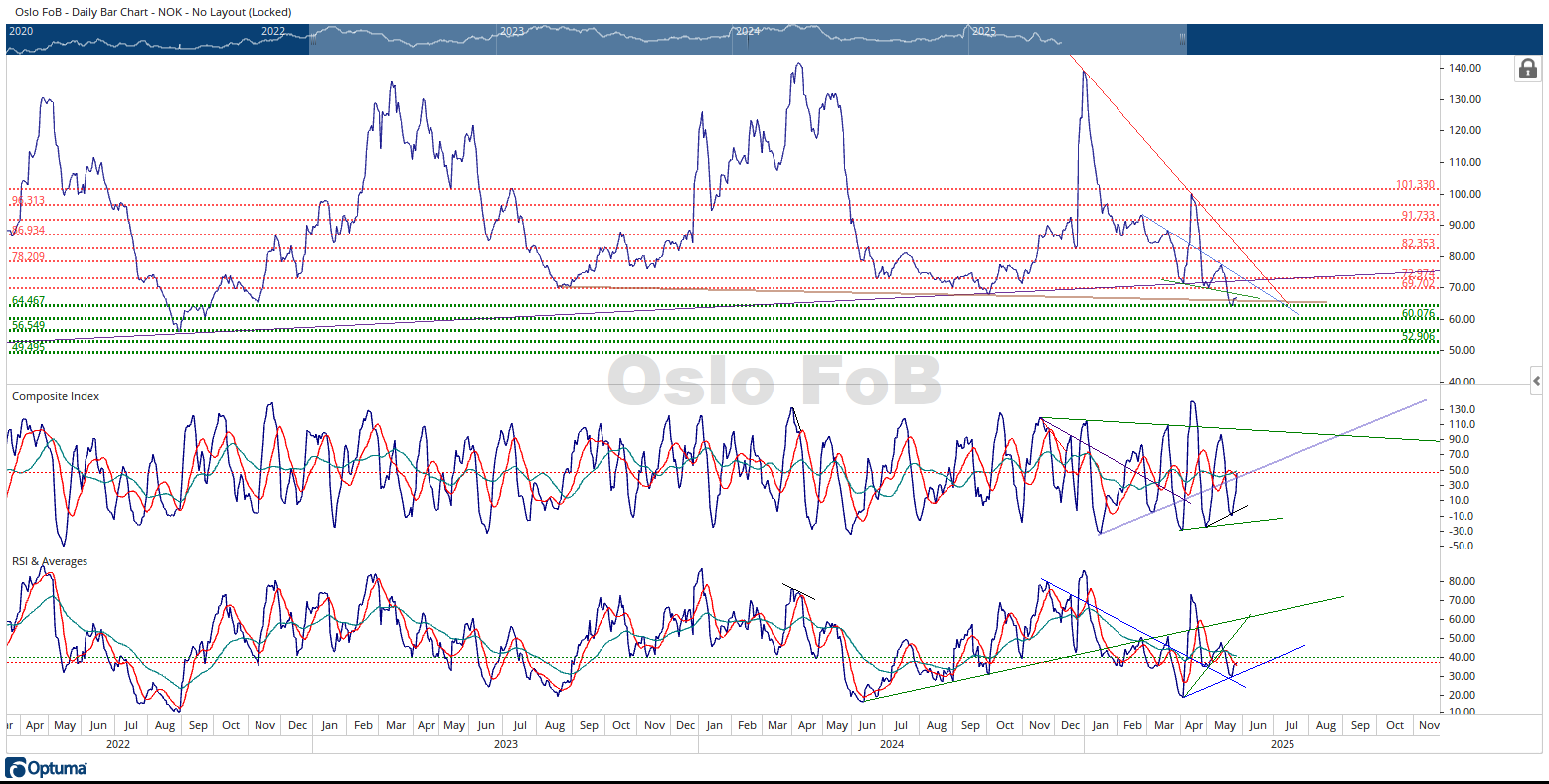Image resolution: width=1549 pixels, height=784 pixels.
Task: Click the padlock layout lock icon
Action: pyautogui.click(x=1526, y=69)
